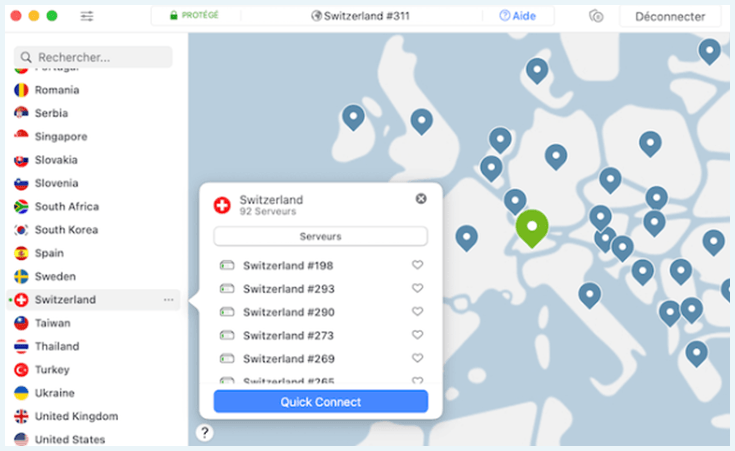The height and width of the screenshot is (451, 735).
Task: Click the Taiwan flag icon in list
Action: (21, 323)
